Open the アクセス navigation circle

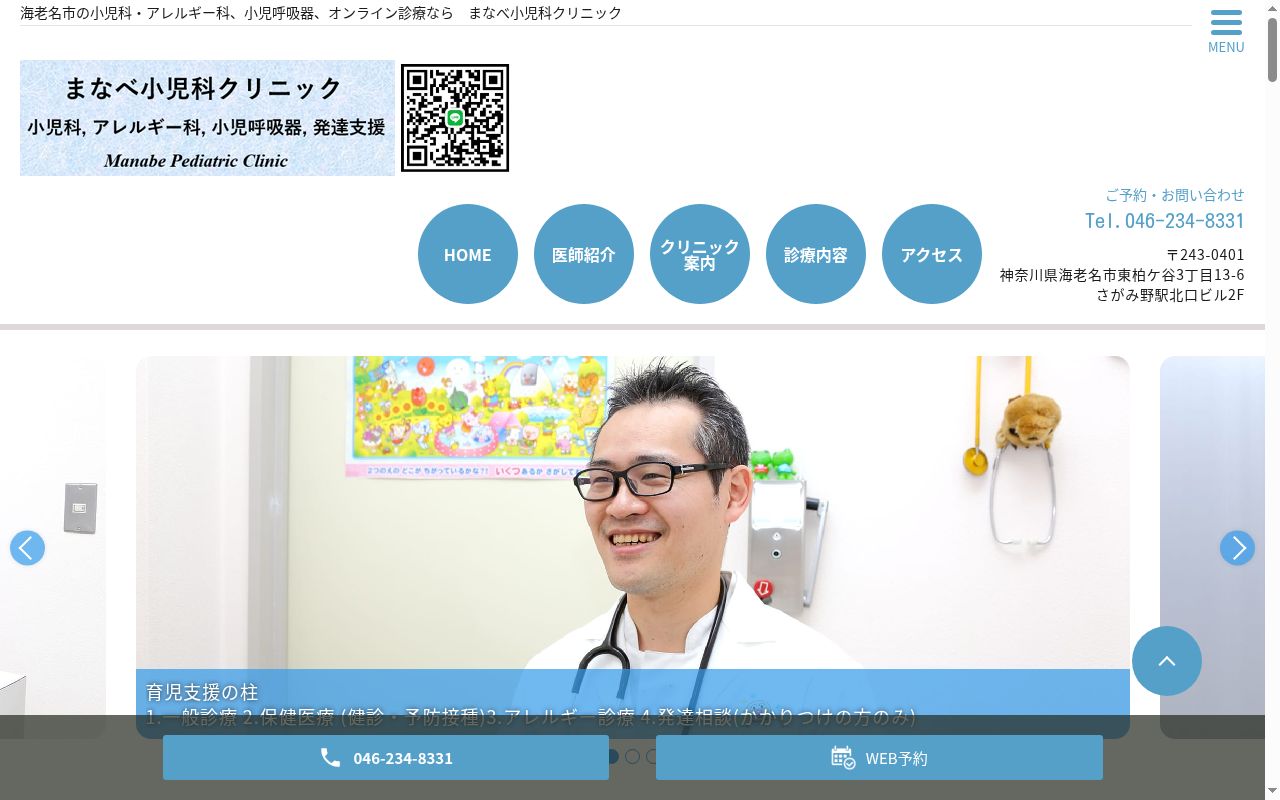click(932, 254)
